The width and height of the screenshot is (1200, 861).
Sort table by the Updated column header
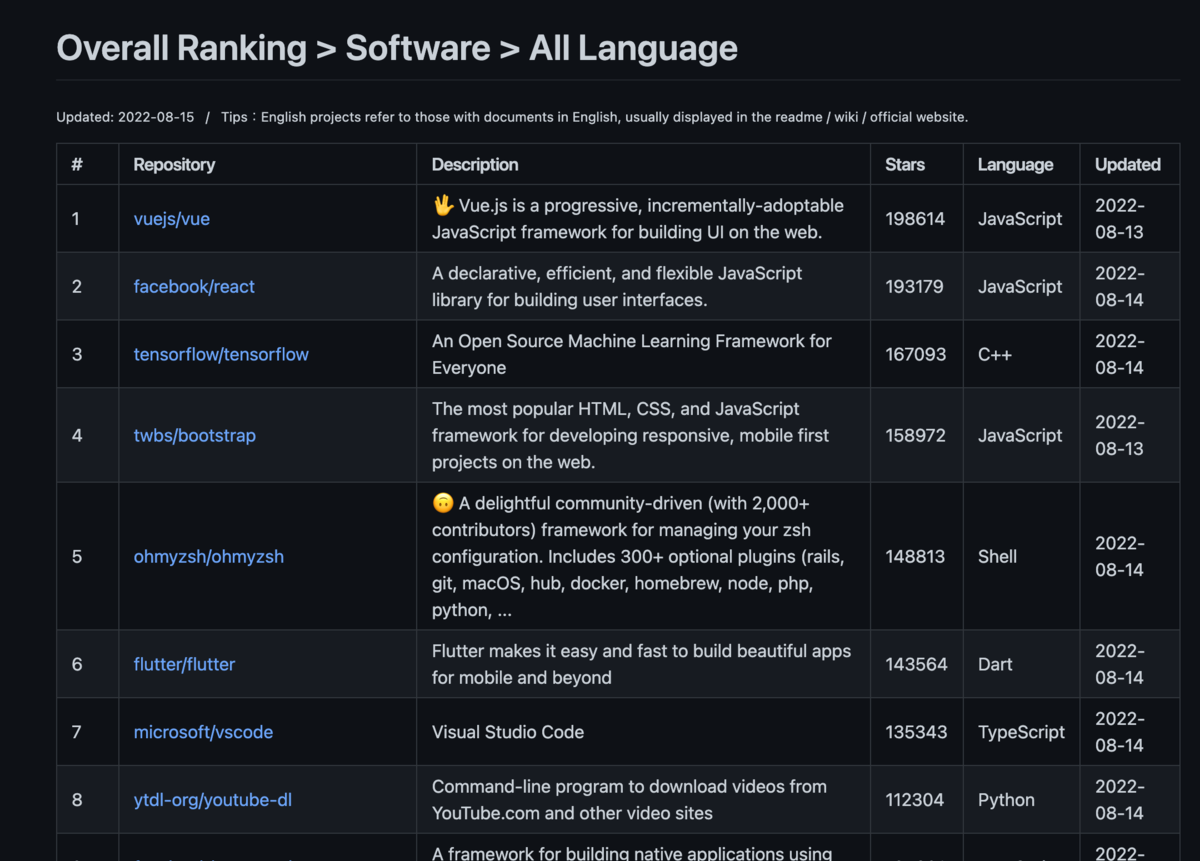point(1128,164)
